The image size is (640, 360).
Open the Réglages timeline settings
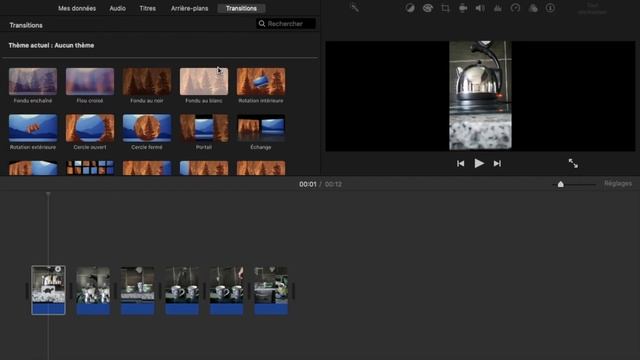(618, 184)
